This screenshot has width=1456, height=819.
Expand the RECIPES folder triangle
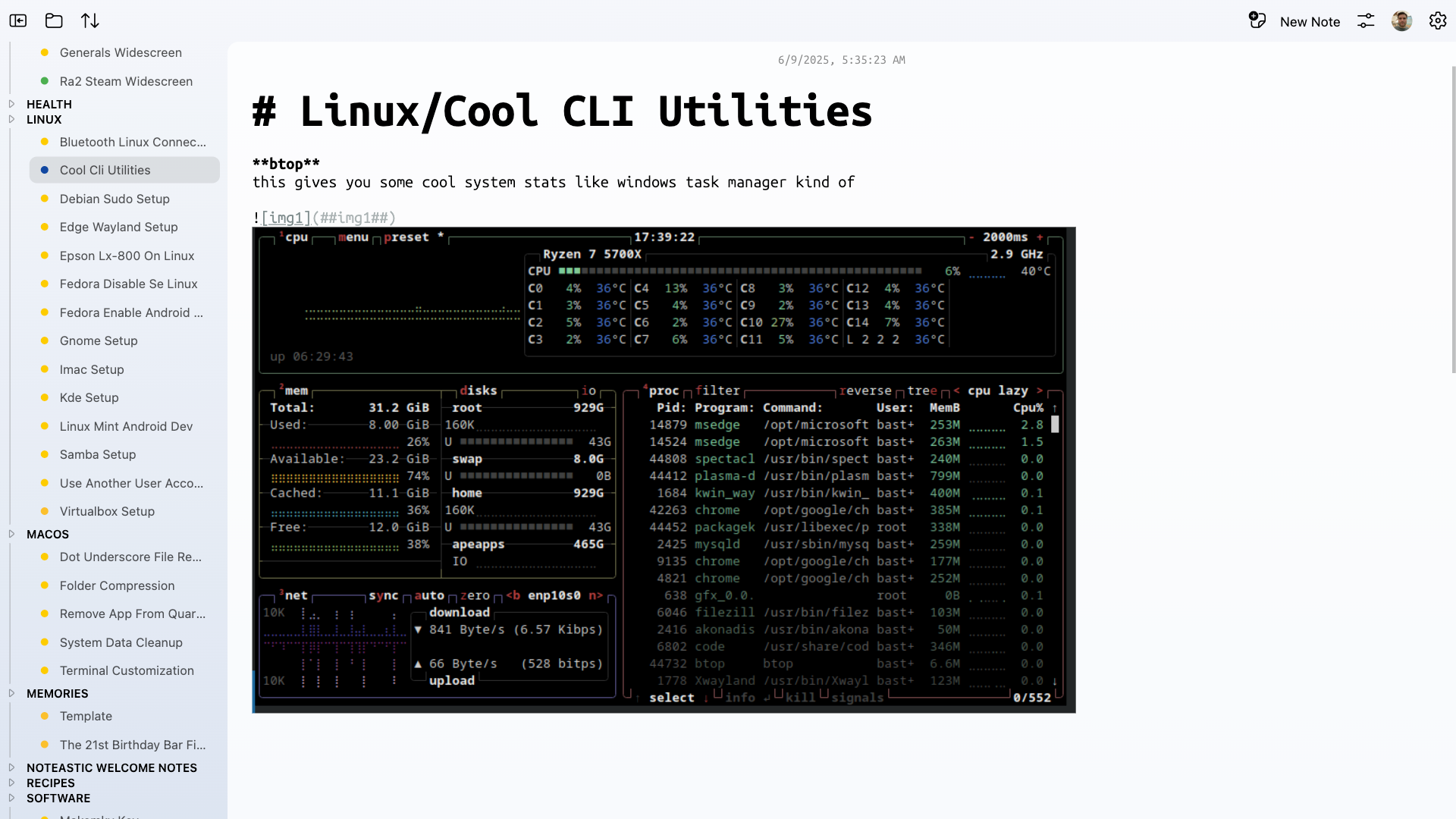pos(11,783)
